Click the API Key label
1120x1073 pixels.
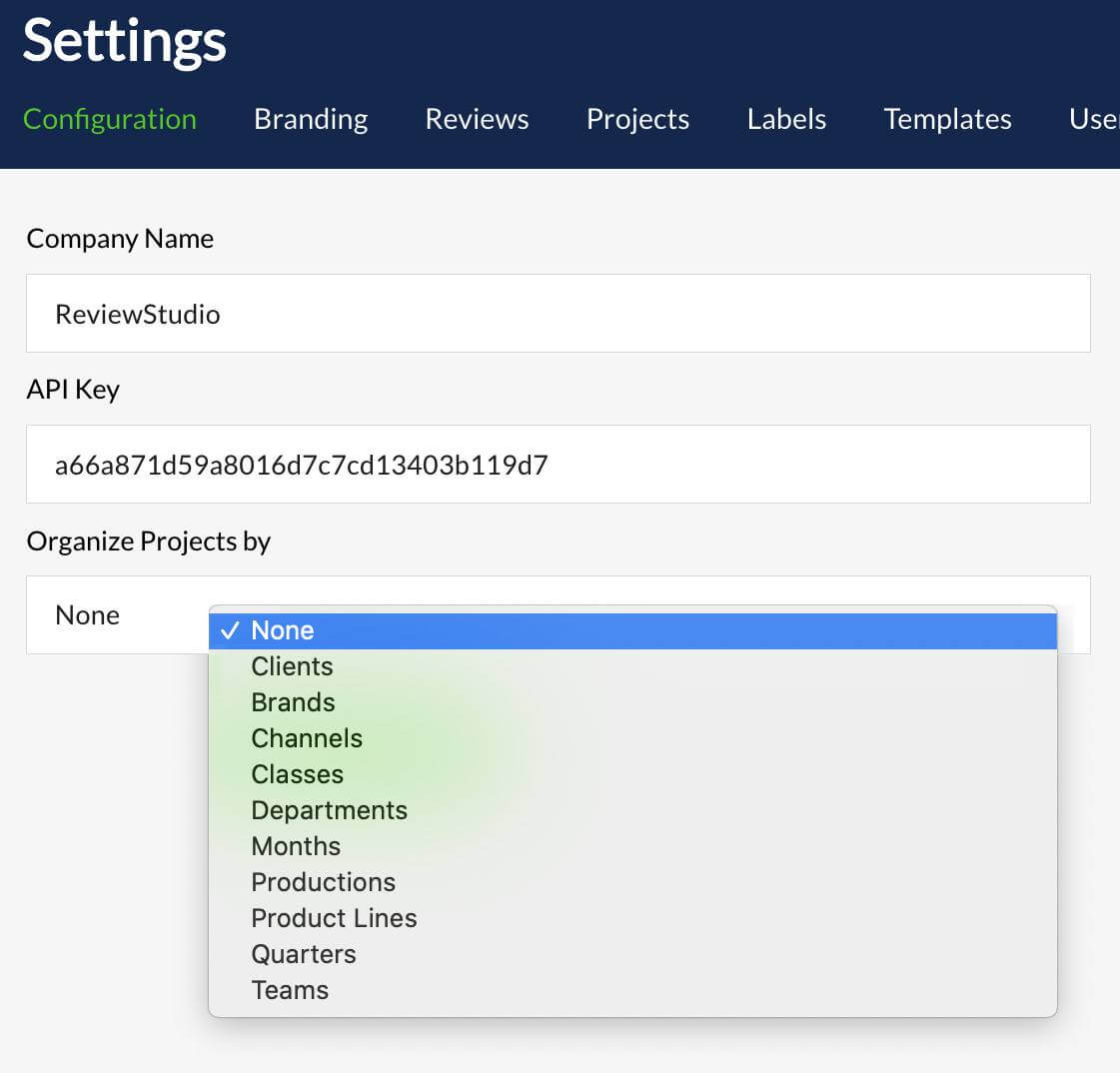tap(73, 390)
